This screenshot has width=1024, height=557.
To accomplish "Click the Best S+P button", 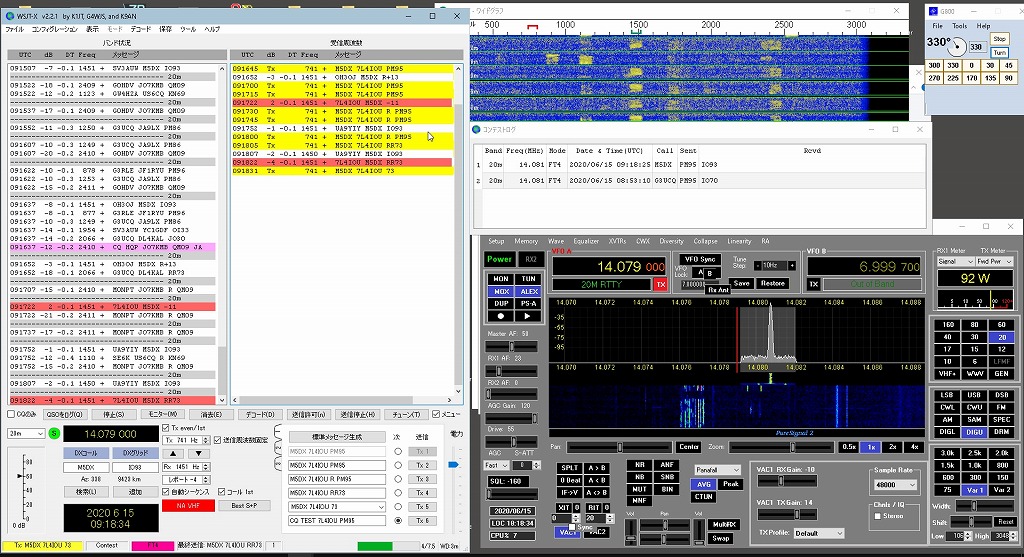I will tap(244, 505).
